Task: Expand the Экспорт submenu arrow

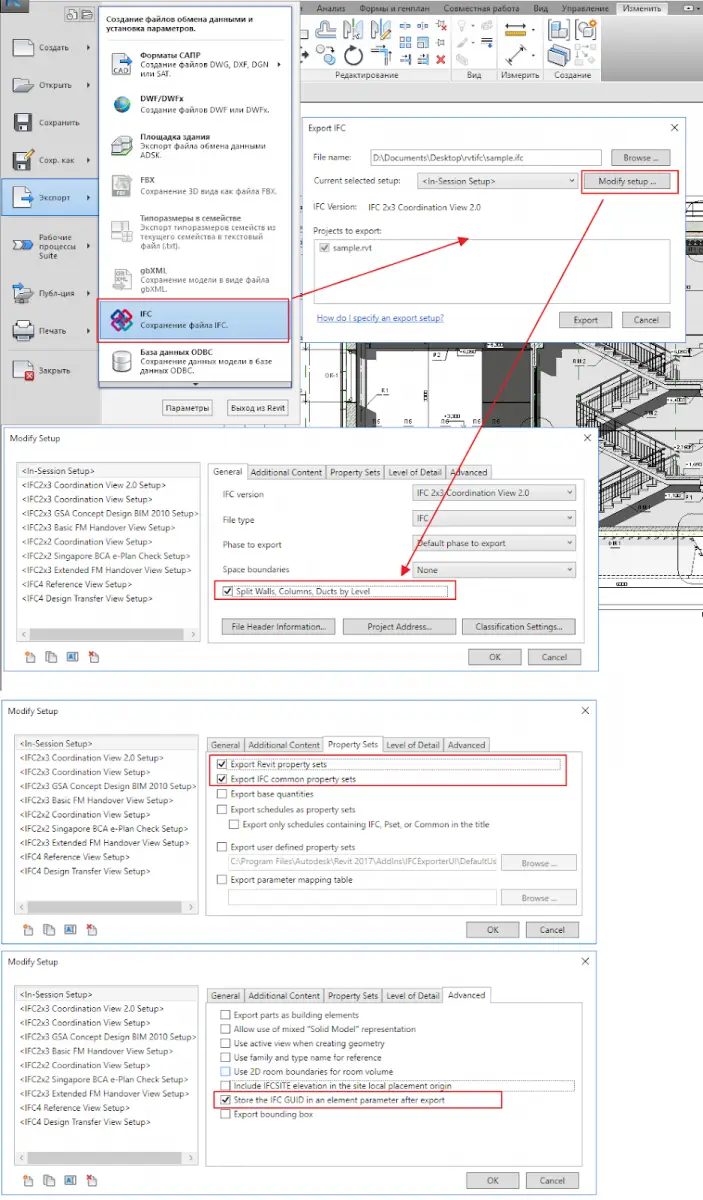Action: click(89, 198)
